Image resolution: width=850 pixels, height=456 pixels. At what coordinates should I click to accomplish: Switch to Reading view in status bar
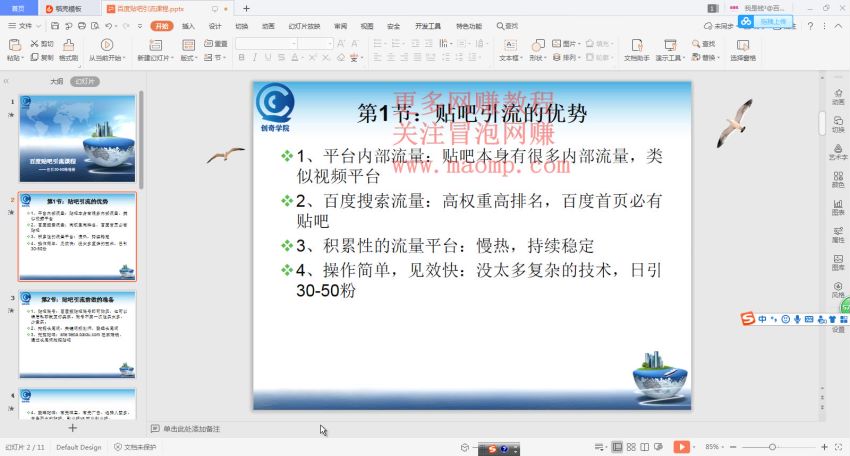(x=645, y=447)
